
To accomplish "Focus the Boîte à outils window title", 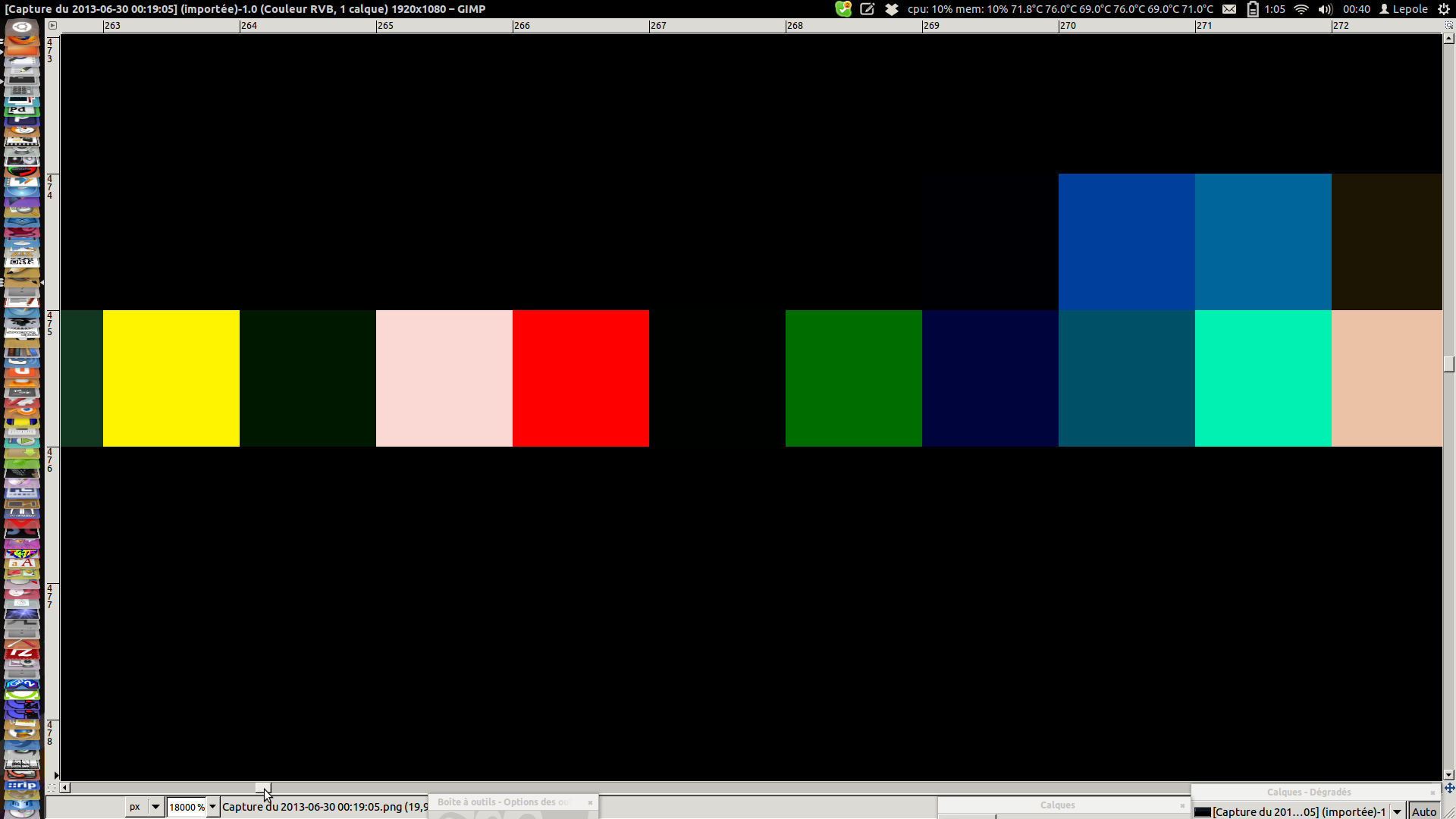I will [x=504, y=802].
